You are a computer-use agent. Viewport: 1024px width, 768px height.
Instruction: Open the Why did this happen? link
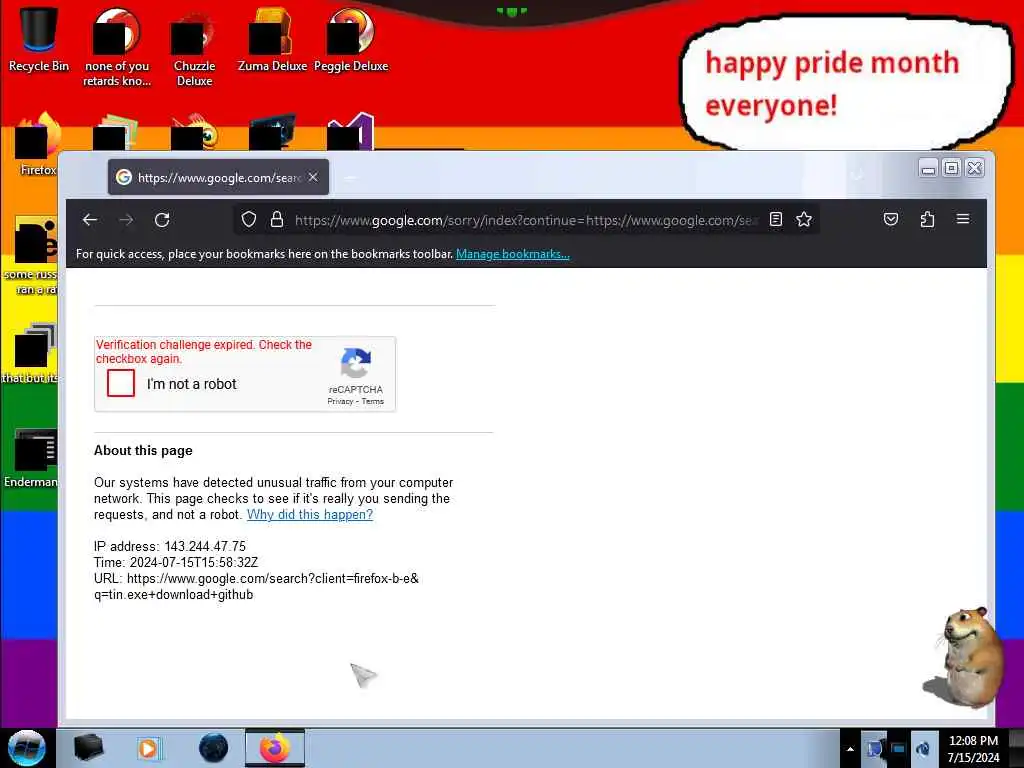coord(310,515)
